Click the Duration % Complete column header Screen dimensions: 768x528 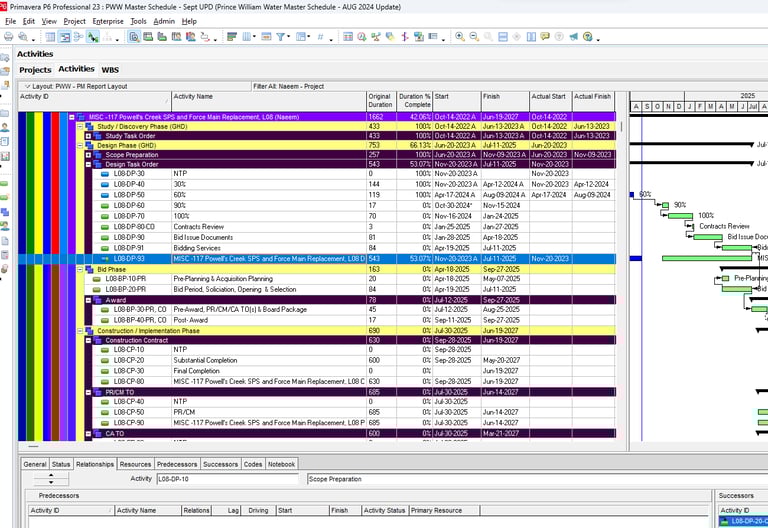point(414,101)
